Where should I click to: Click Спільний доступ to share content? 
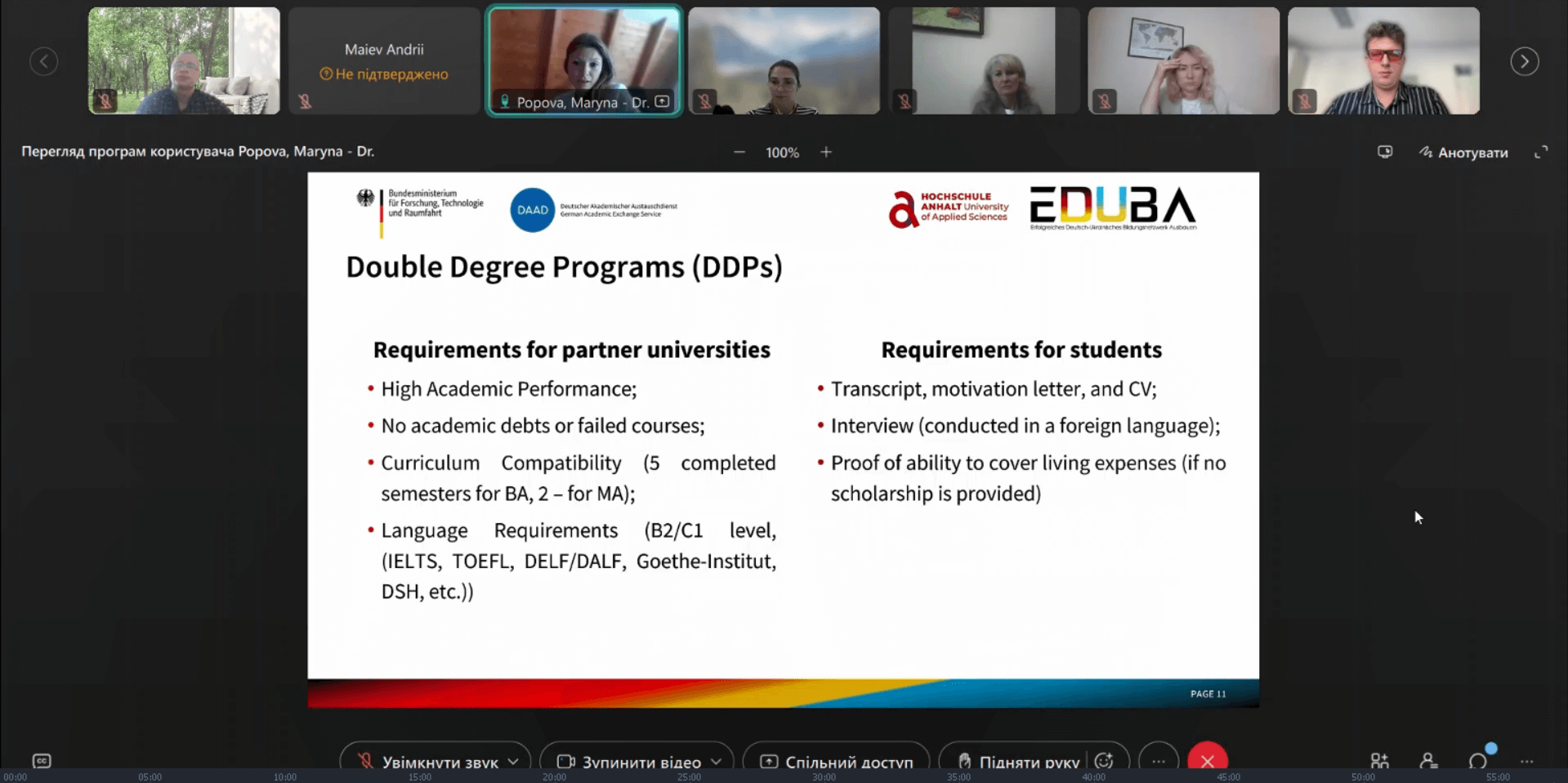click(x=838, y=762)
